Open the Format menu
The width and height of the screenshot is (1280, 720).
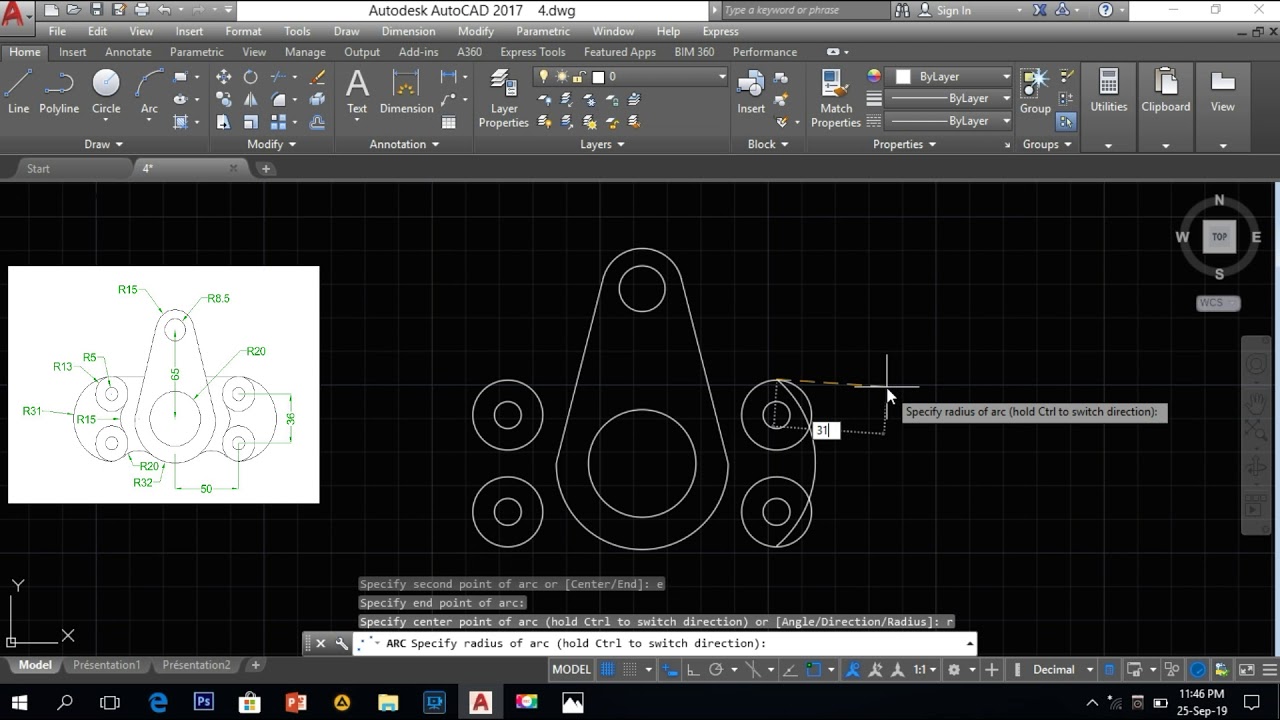coord(243,31)
